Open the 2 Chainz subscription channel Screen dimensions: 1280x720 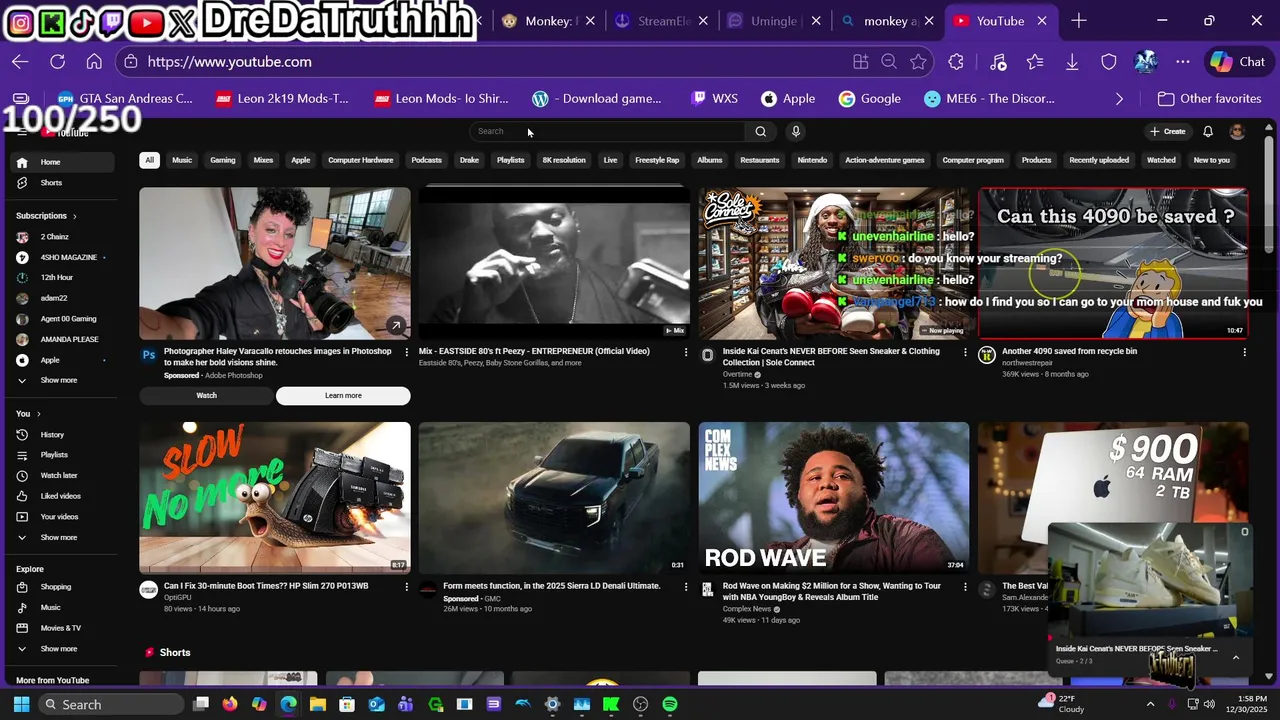62,237
